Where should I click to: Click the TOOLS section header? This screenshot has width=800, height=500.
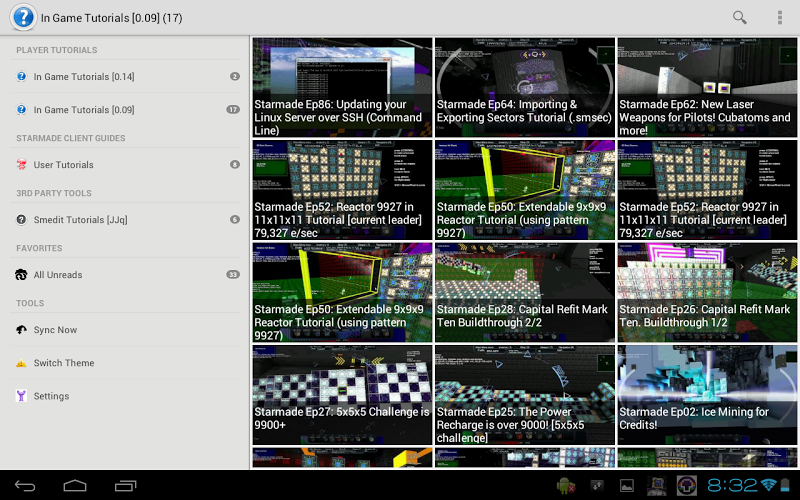[x=30, y=304]
